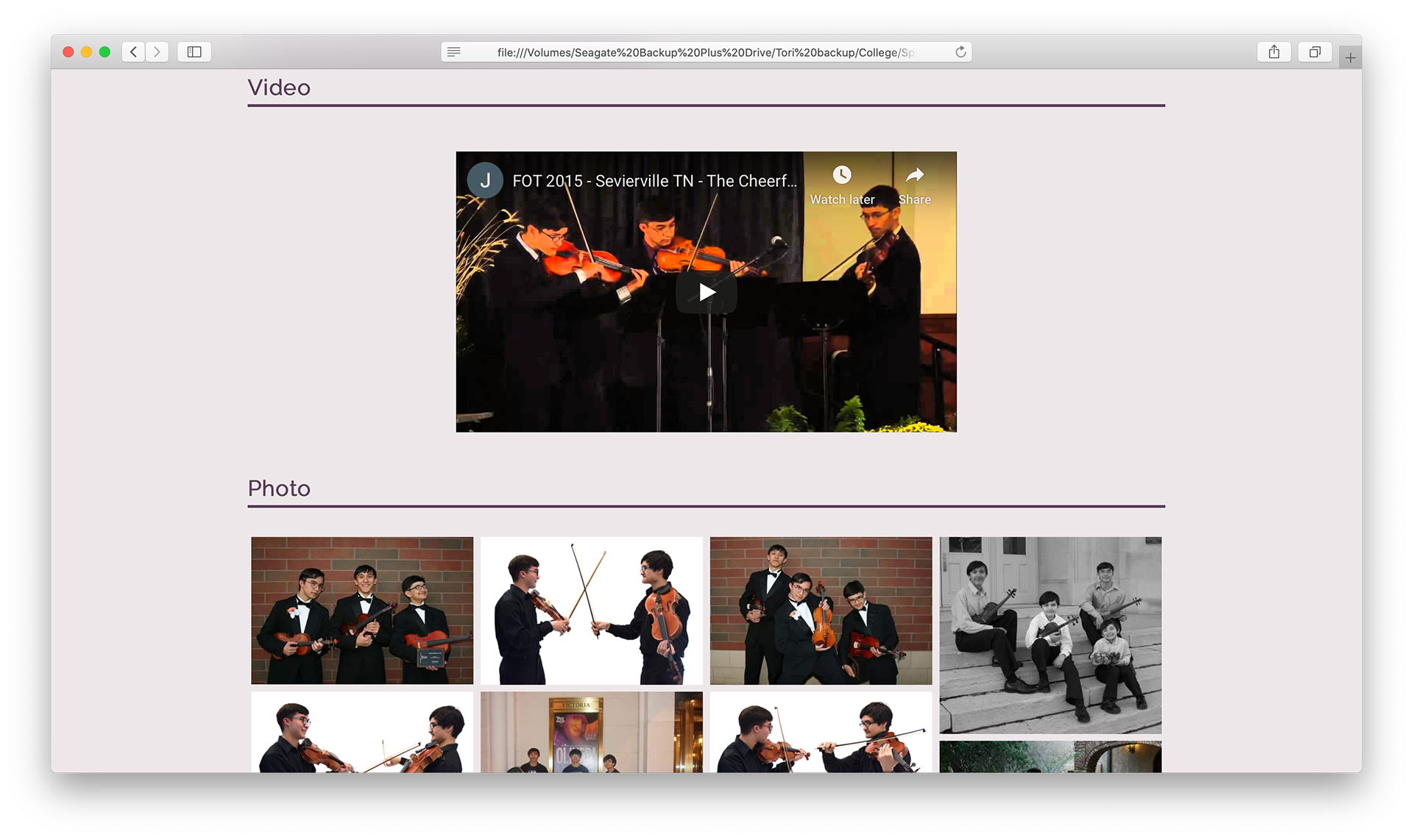
Task: Click the Share arrow on the video
Action: [x=914, y=175]
